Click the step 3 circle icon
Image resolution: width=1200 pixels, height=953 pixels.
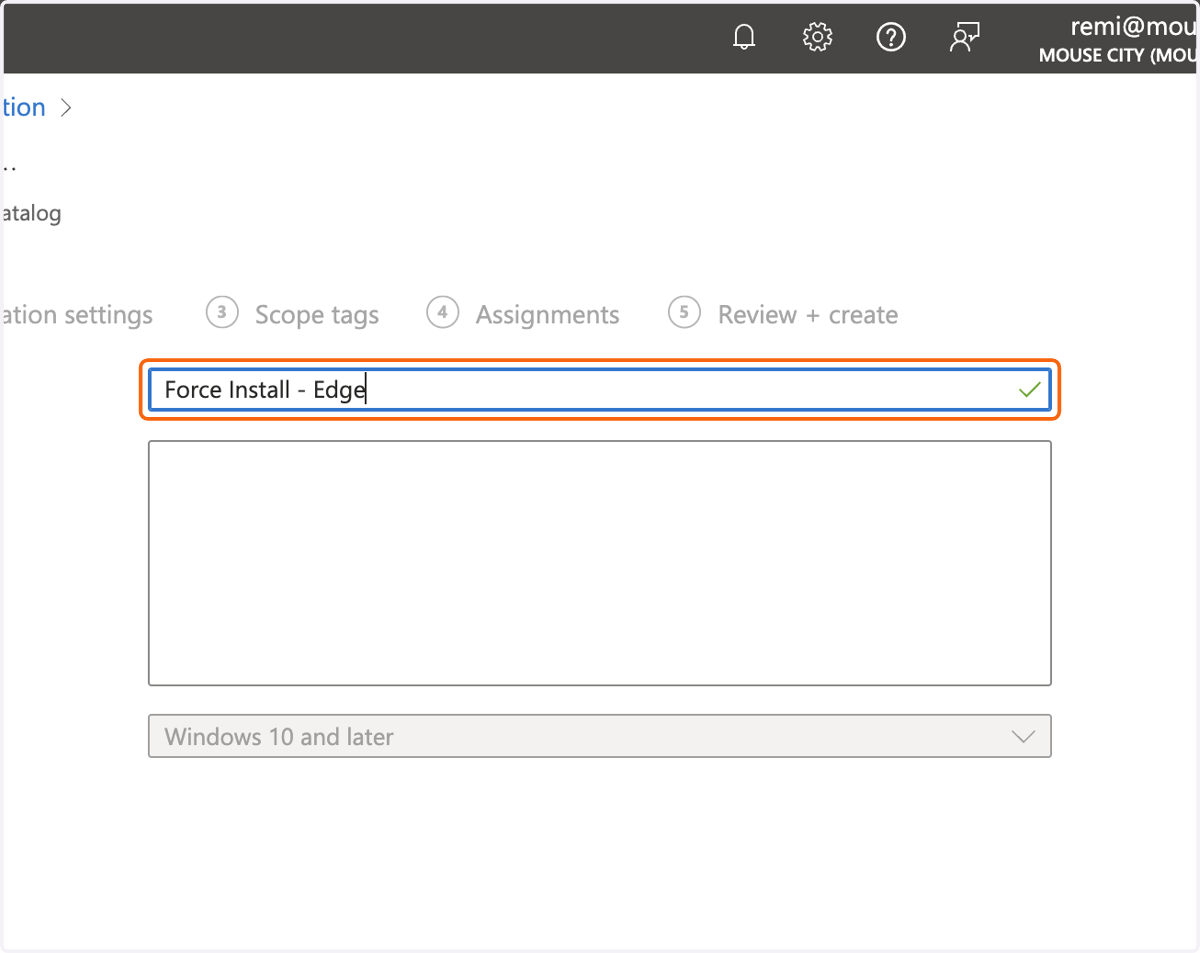click(222, 313)
